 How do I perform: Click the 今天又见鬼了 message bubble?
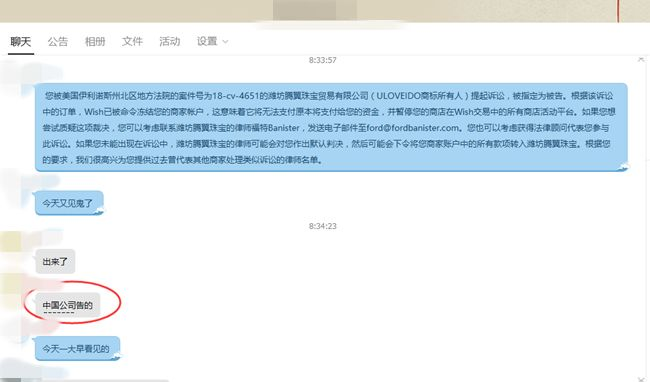pos(69,203)
